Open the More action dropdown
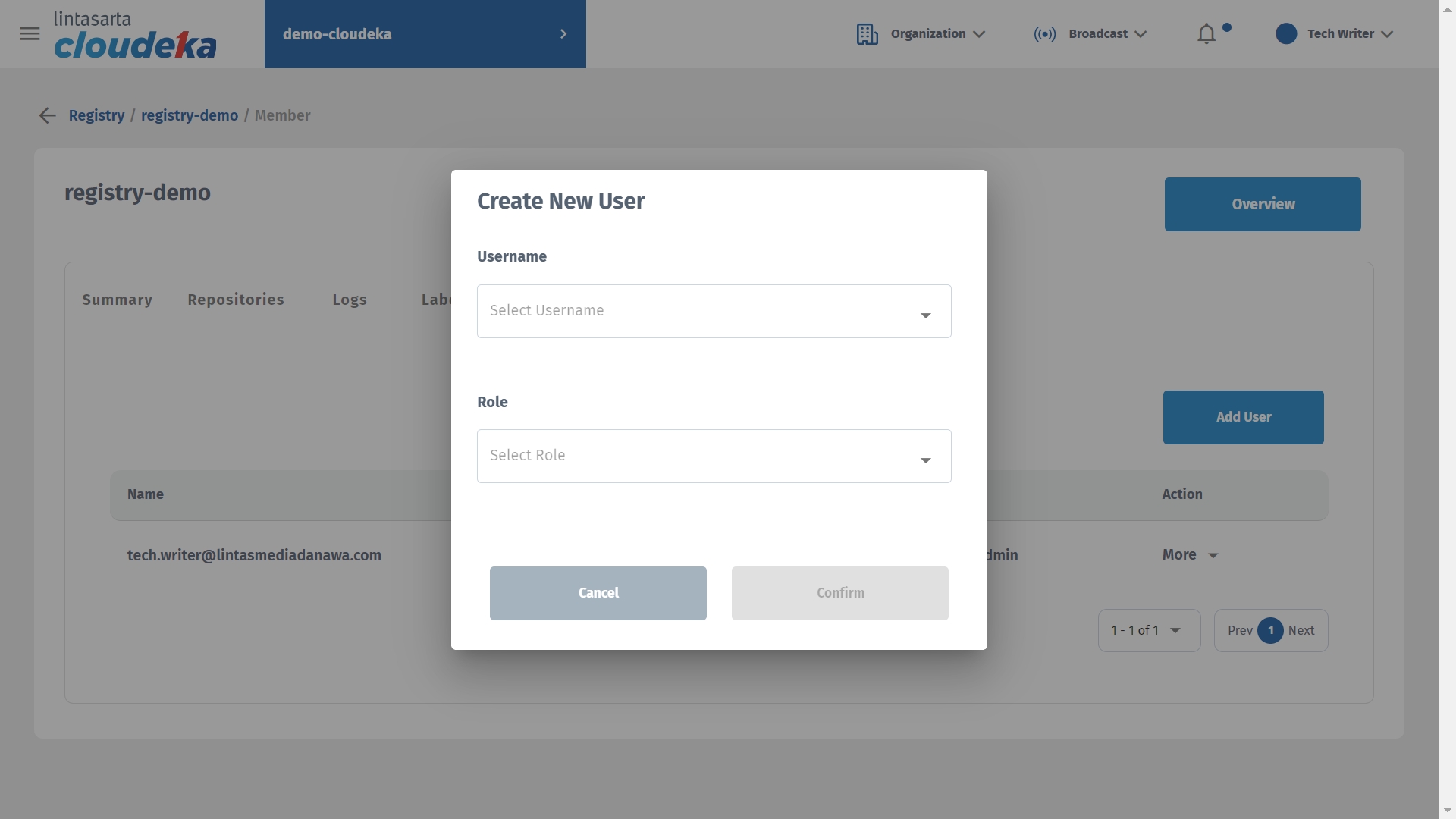The width and height of the screenshot is (1456, 819). point(1189,555)
